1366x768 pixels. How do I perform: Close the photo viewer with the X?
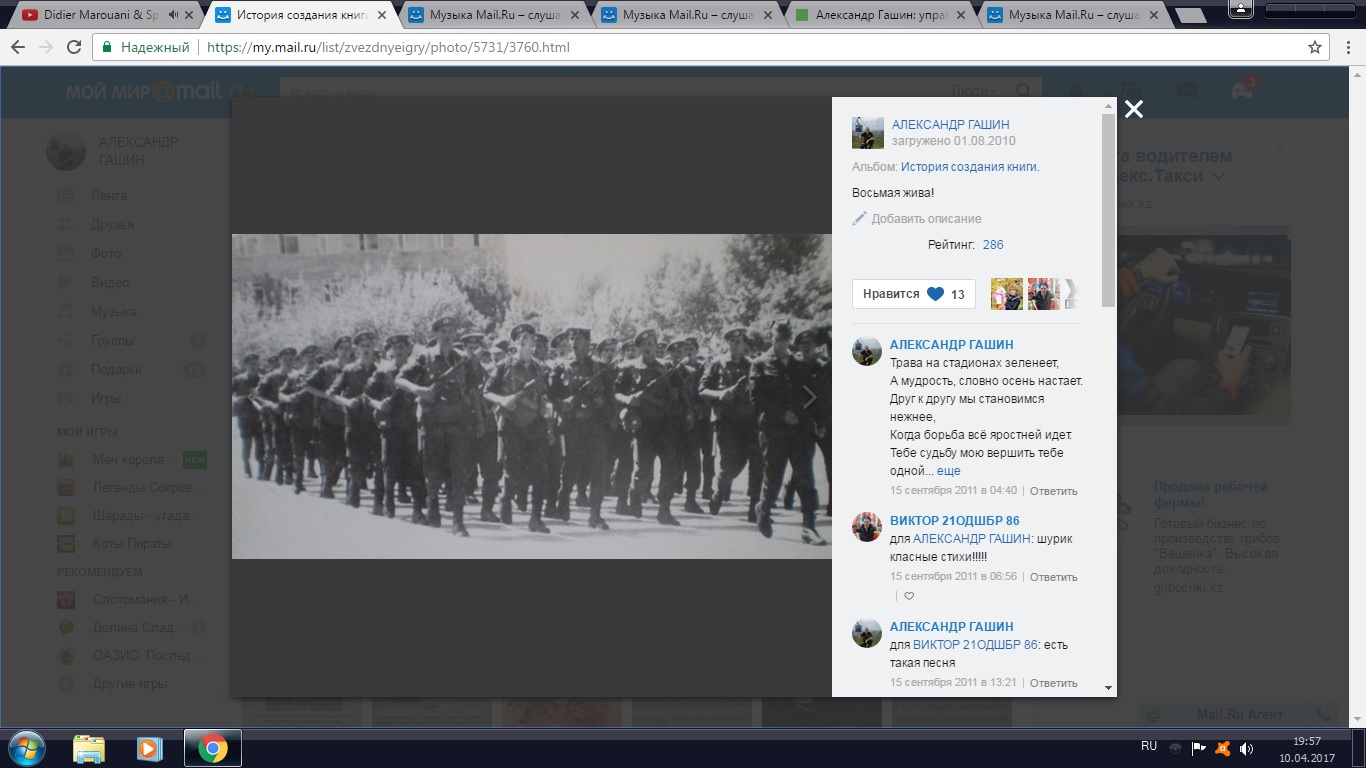click(1133, 110)
